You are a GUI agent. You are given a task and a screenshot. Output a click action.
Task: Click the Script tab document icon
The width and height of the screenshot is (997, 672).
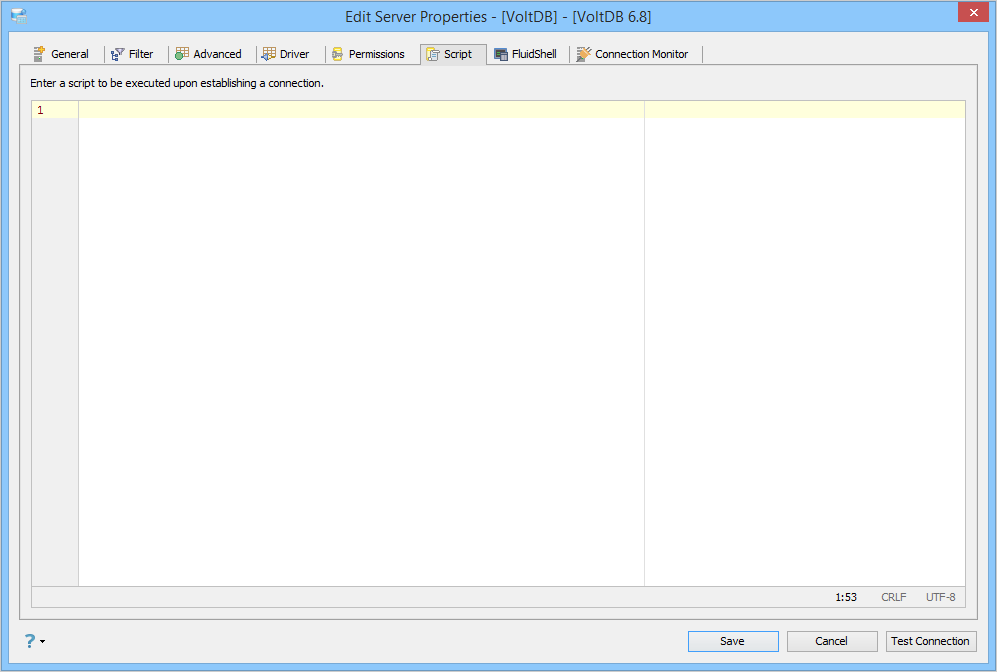[x=433, y=54]
